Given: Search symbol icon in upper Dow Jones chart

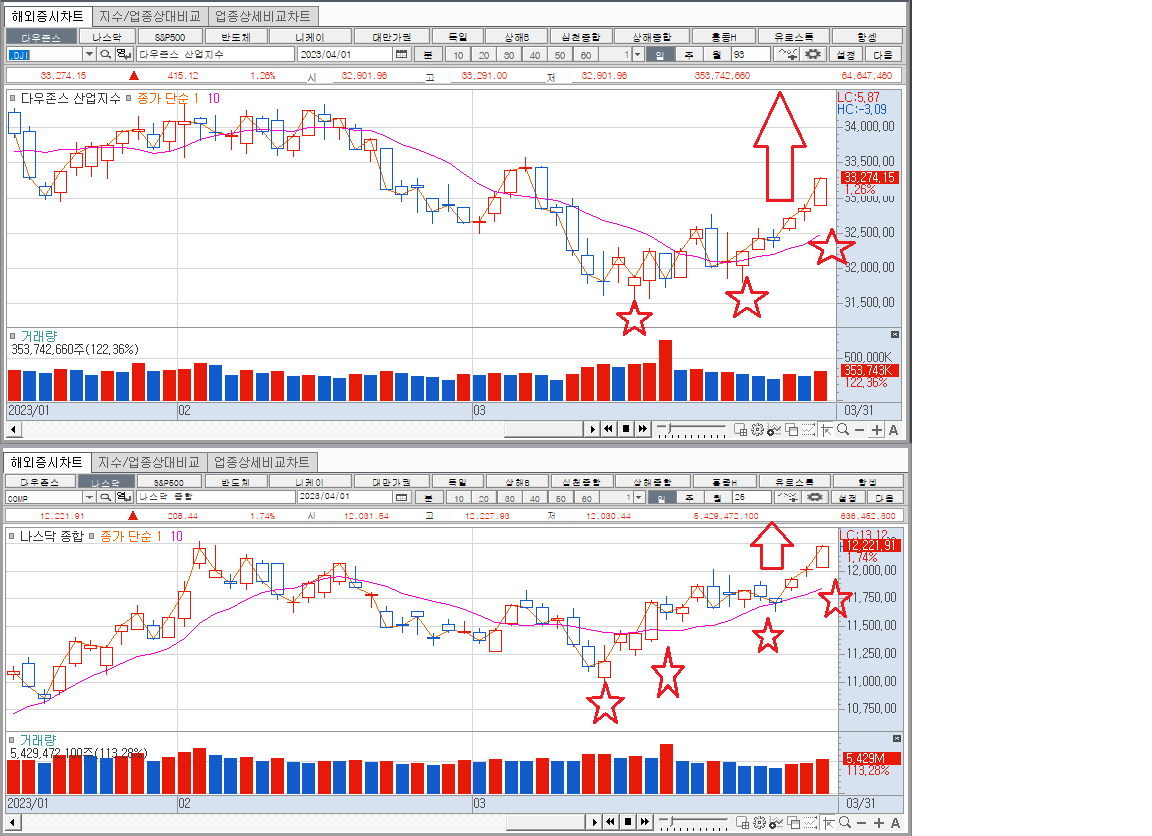Looking at the screenshot, I should click(x=106, y=54).
